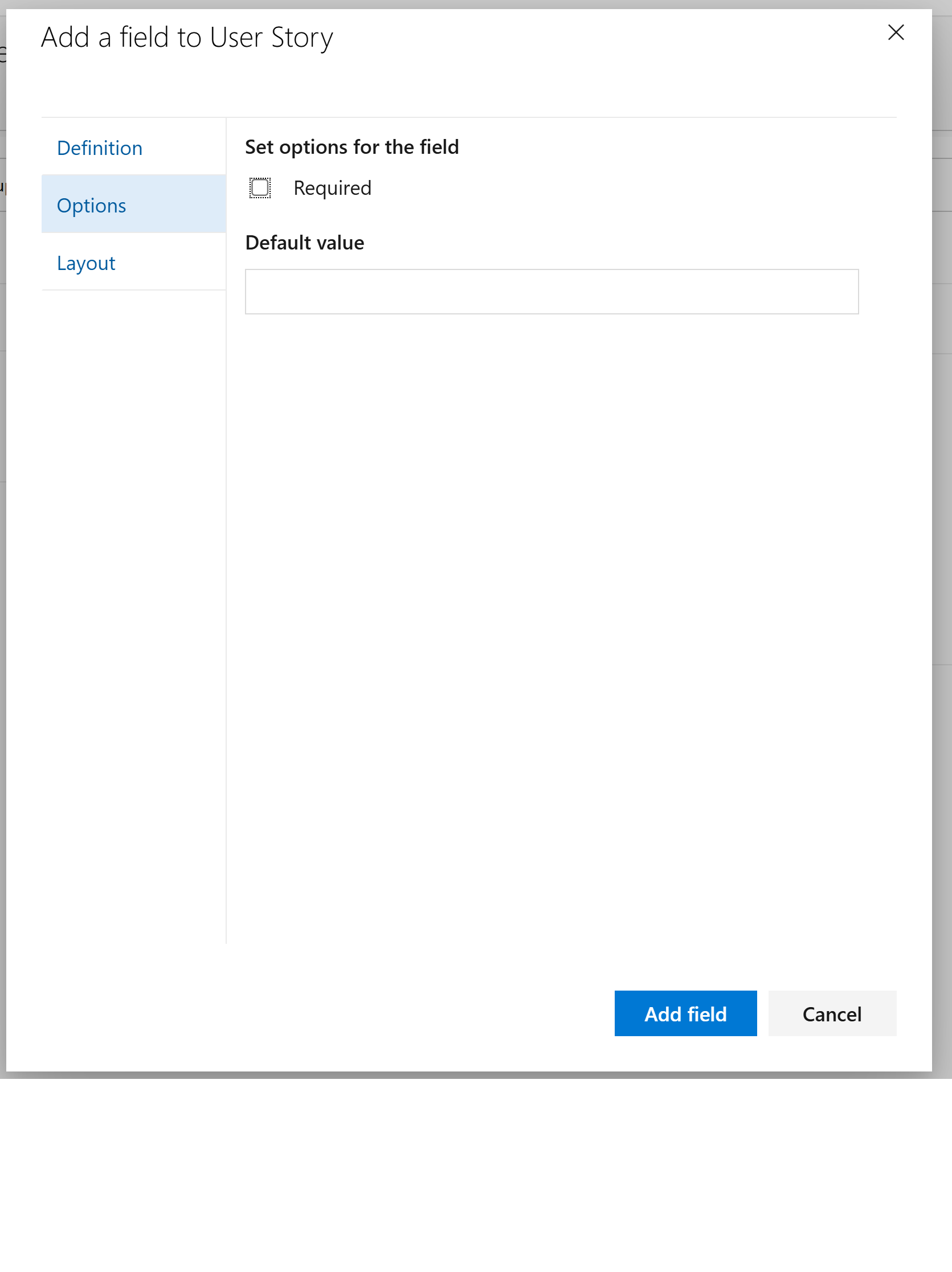Select the Options tab
Viewport: 952px width, 1272px height.
92,205
